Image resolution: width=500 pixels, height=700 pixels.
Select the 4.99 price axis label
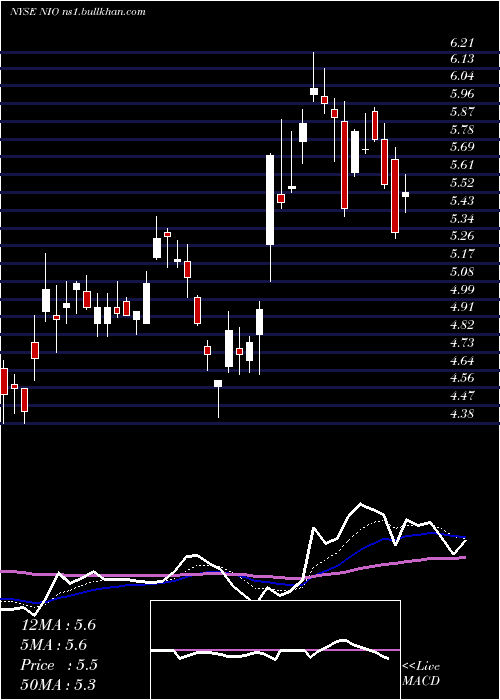tap(462, 289)
